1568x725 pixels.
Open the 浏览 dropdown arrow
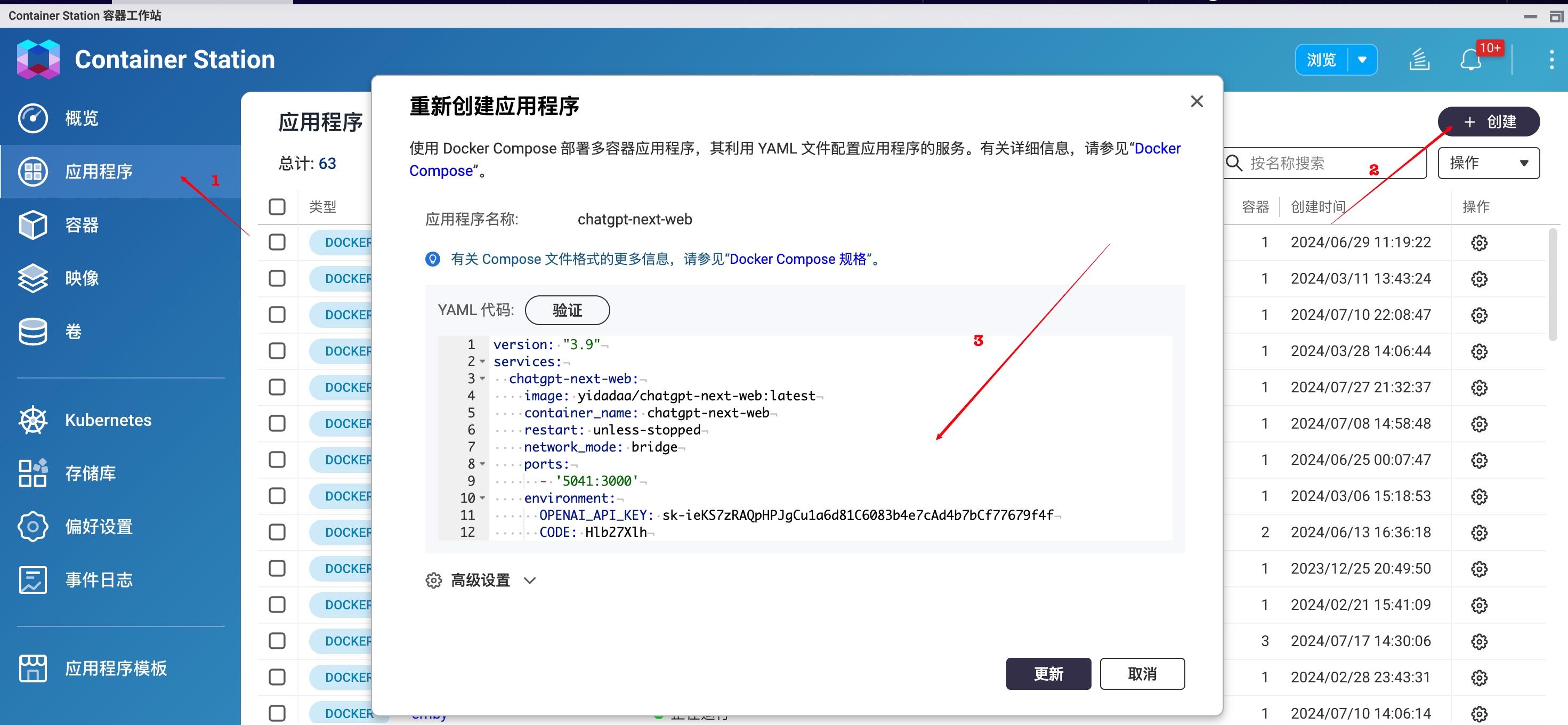coord(1362,60)
